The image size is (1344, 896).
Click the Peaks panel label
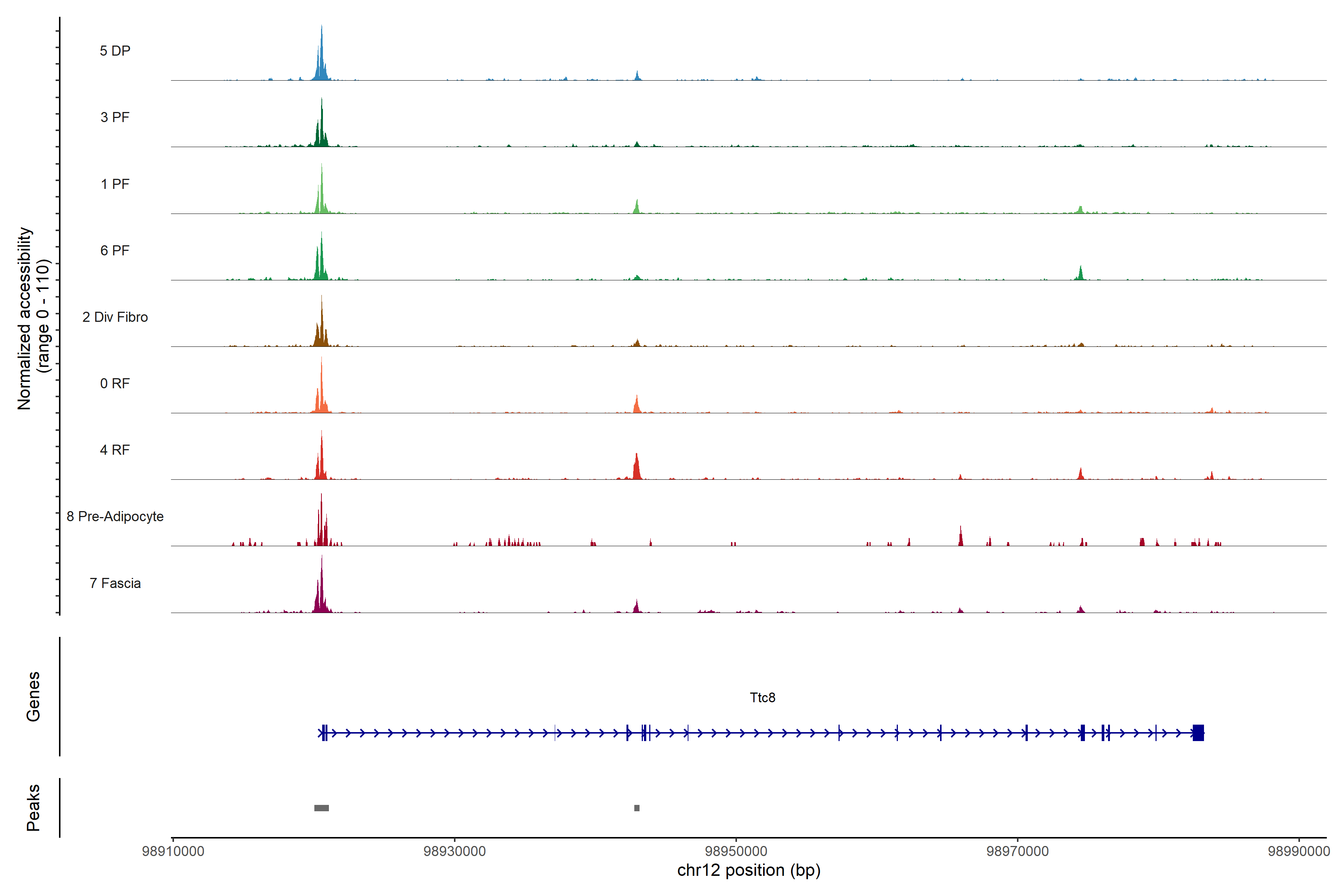coord(33,808)
